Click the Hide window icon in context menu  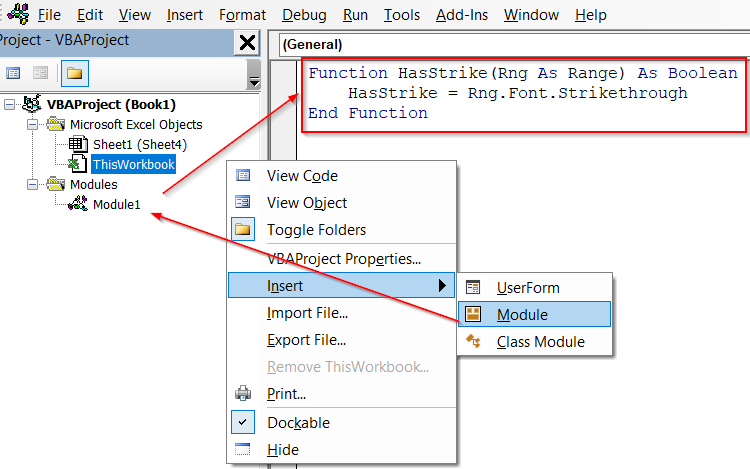(243, 449)
